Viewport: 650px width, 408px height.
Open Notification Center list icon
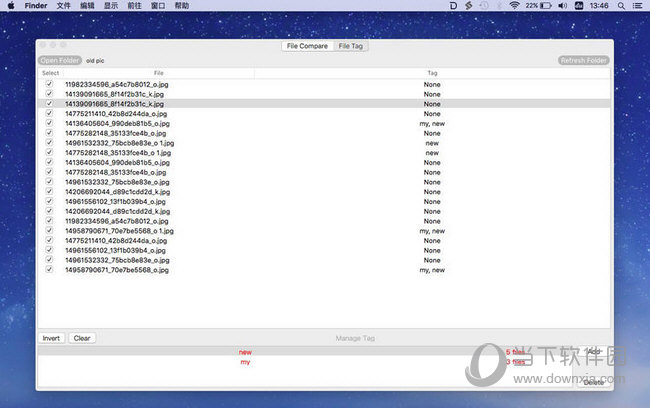coord(638,5)
